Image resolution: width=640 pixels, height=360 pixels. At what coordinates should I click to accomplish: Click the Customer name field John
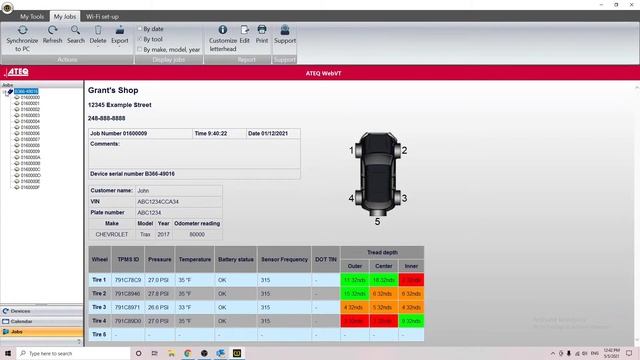tap(179, 191)
